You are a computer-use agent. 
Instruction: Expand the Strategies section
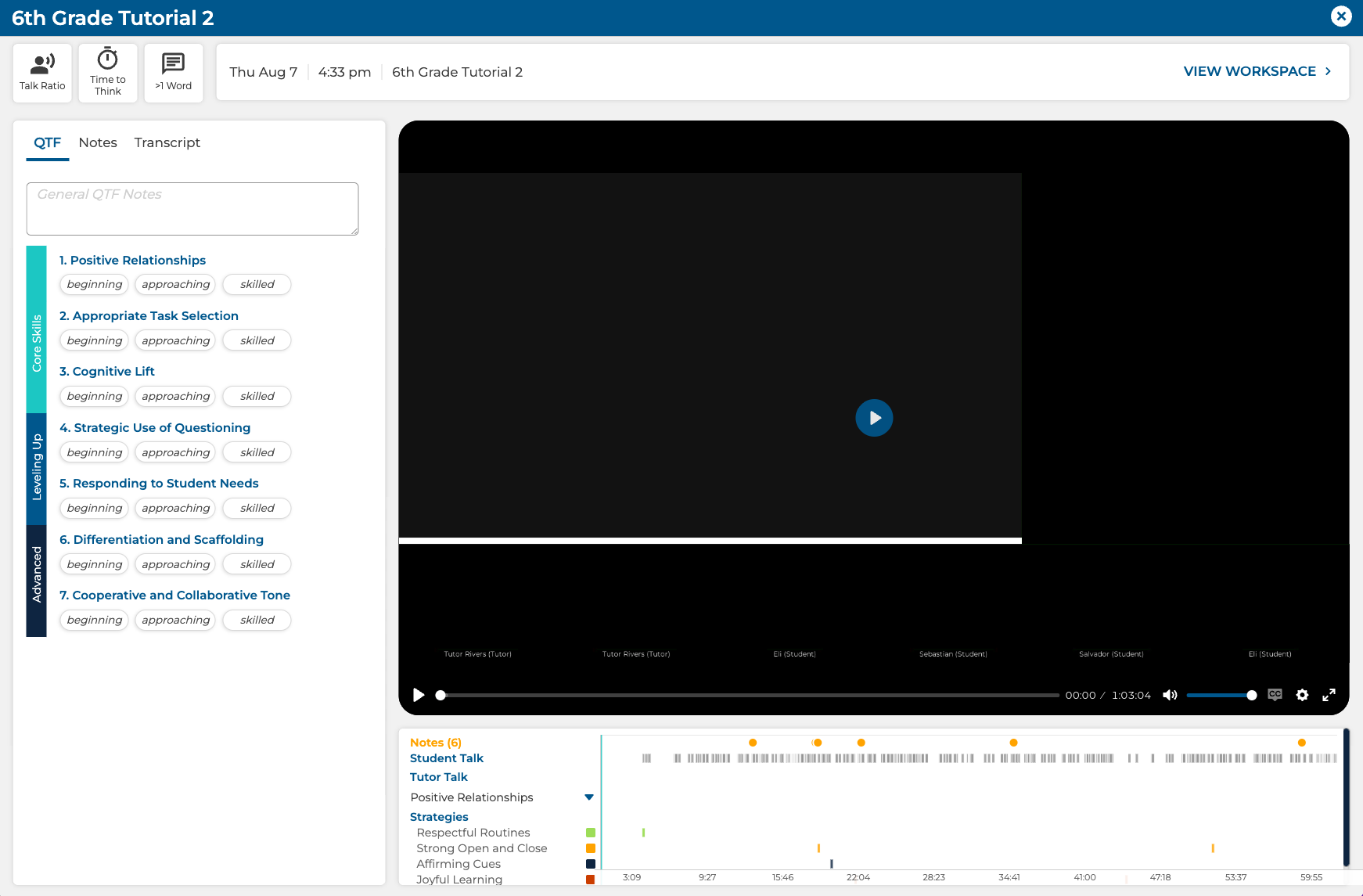439,817
